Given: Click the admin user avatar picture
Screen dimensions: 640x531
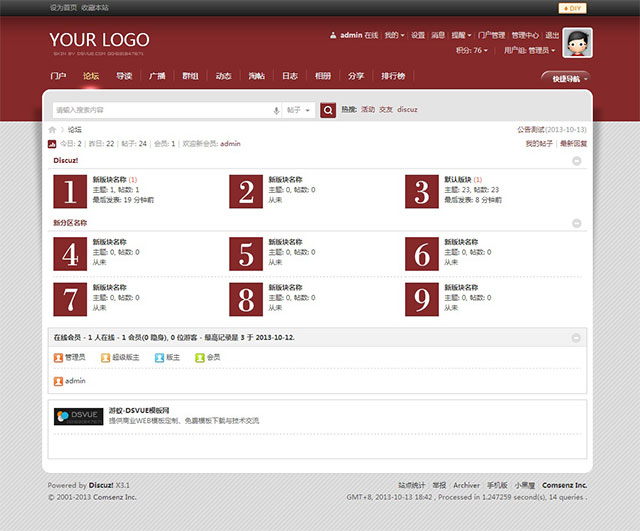Looking at the screenshot, I should 576,43.
